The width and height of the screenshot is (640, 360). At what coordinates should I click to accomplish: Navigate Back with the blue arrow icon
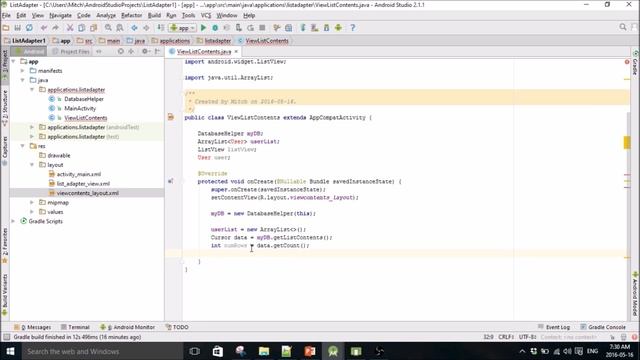point(134,28)
